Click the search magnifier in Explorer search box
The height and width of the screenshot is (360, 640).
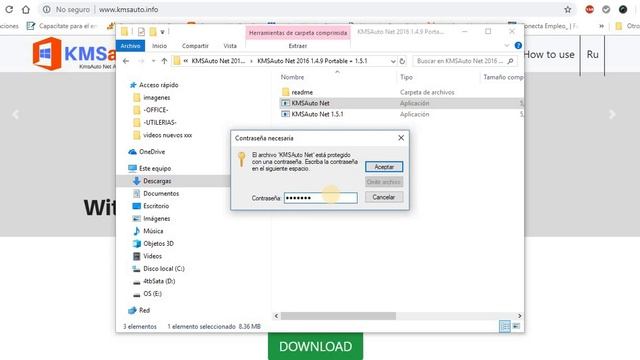510,61
